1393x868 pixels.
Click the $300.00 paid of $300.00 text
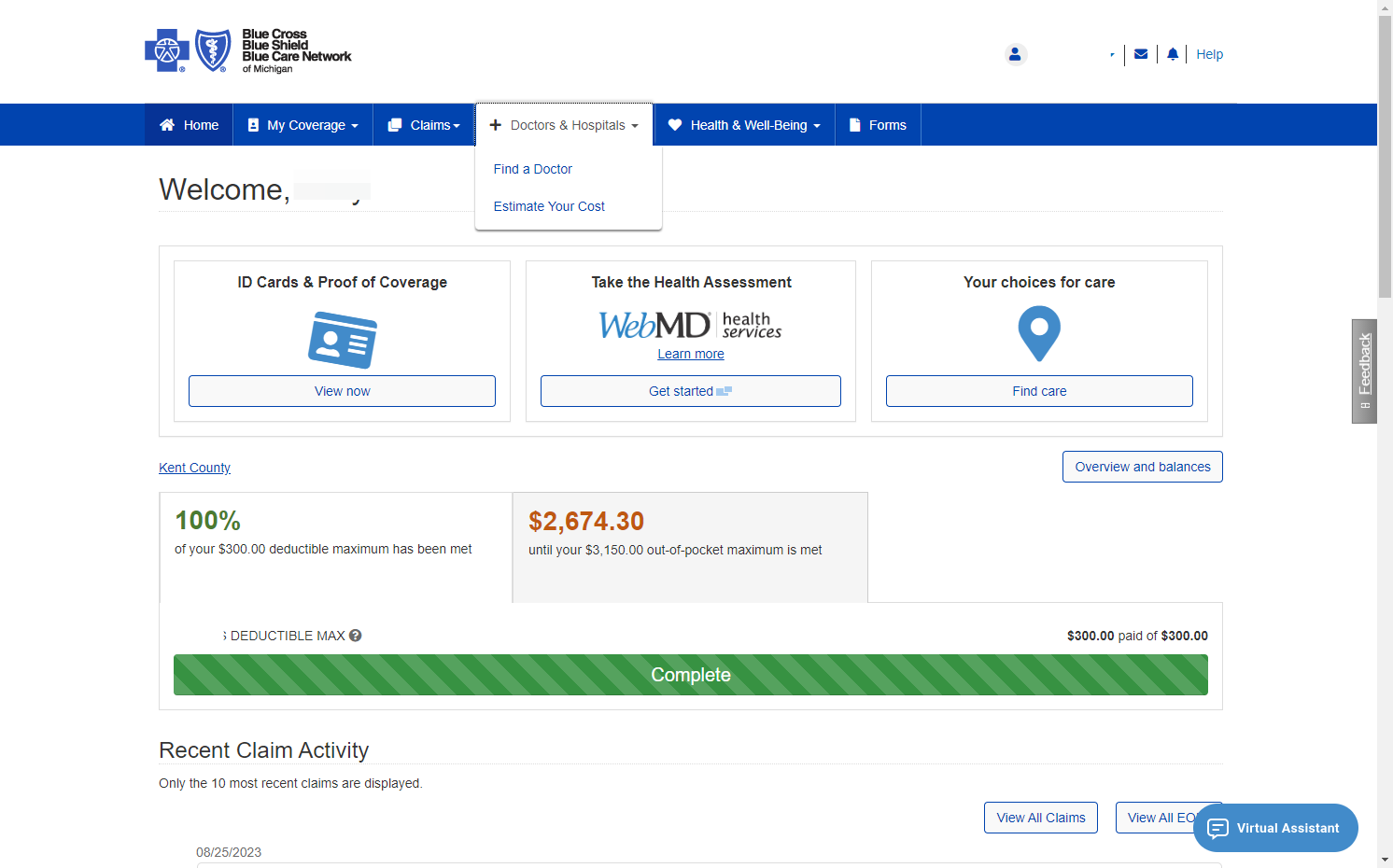coord(1137,636)
